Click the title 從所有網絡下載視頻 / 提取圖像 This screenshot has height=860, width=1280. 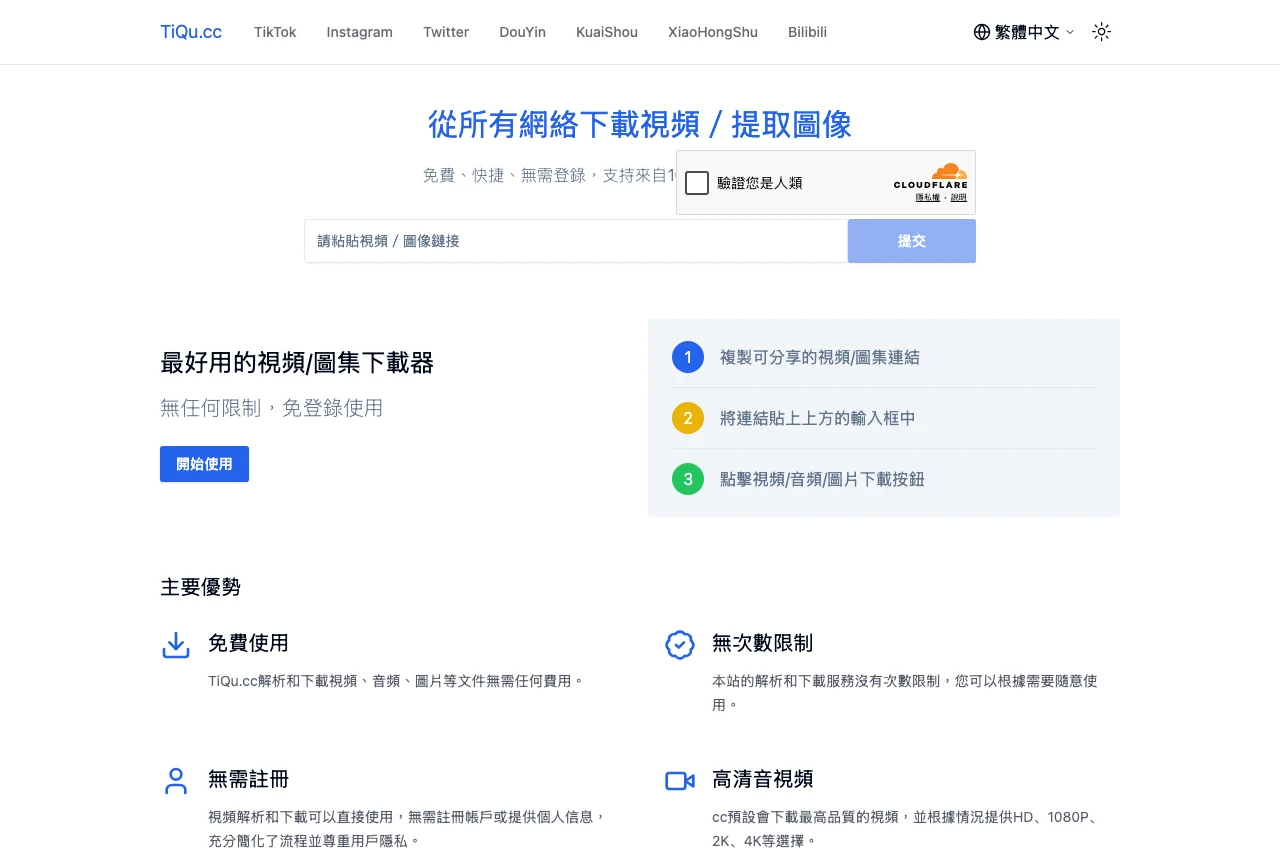click(640, 125)
